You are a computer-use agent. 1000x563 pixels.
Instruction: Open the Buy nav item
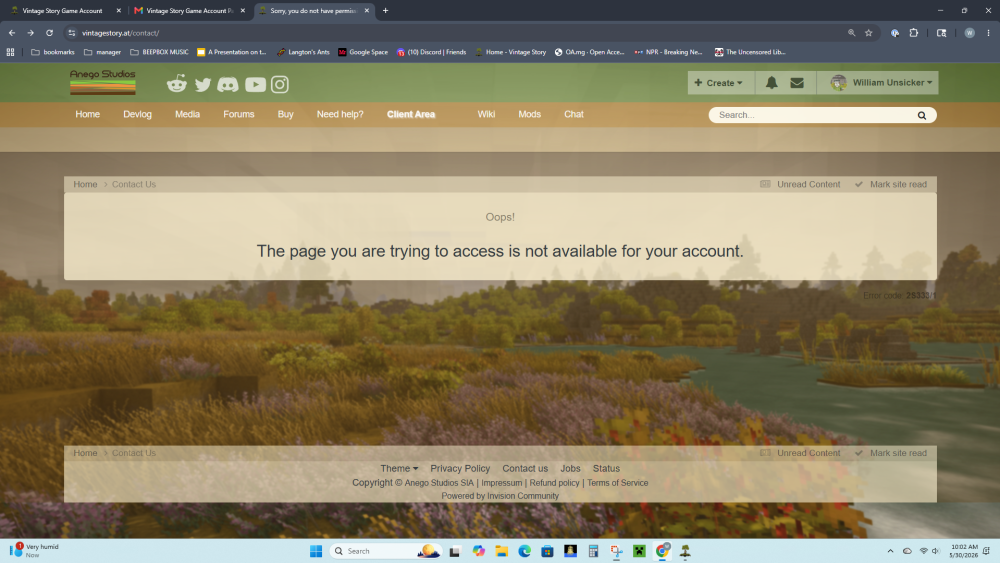tap(285, 114)
